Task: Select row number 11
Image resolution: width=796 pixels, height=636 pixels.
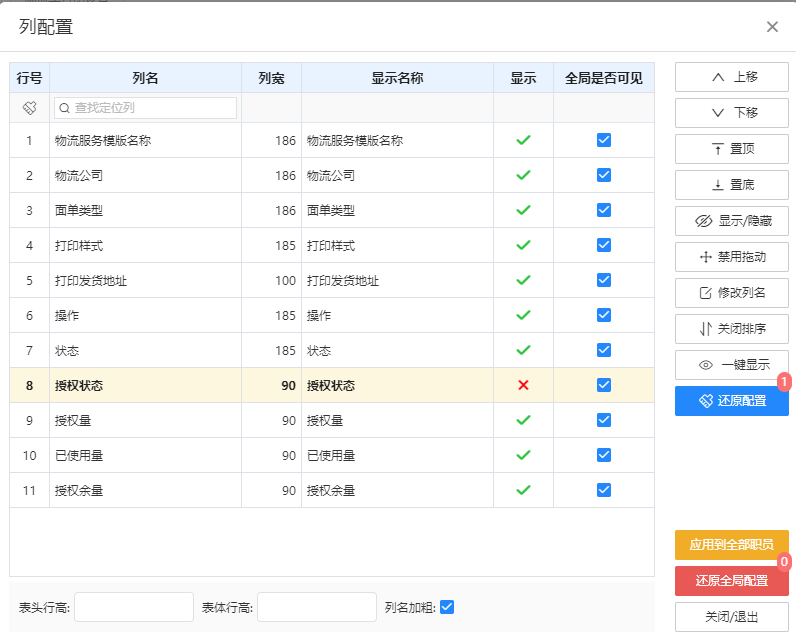Action: coord(29,490)
